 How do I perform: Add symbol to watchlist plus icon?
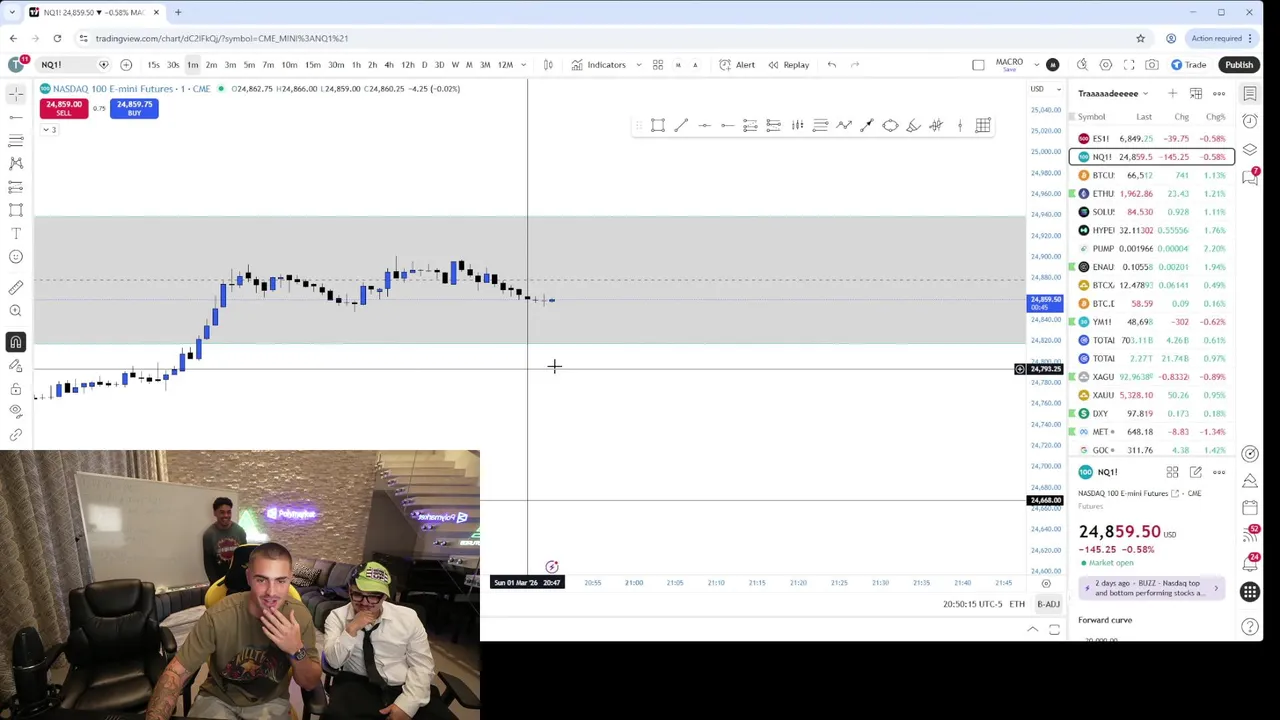(1172, 93)
